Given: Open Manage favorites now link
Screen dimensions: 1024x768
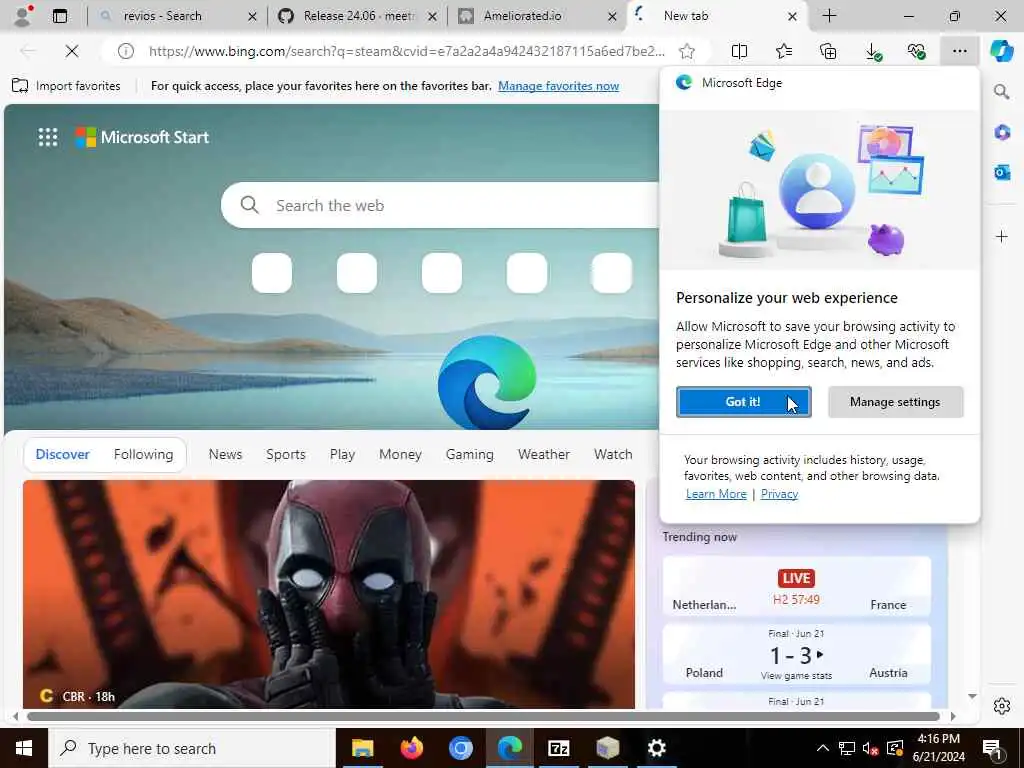Looking at the screenshot, I should click(558, 86).
